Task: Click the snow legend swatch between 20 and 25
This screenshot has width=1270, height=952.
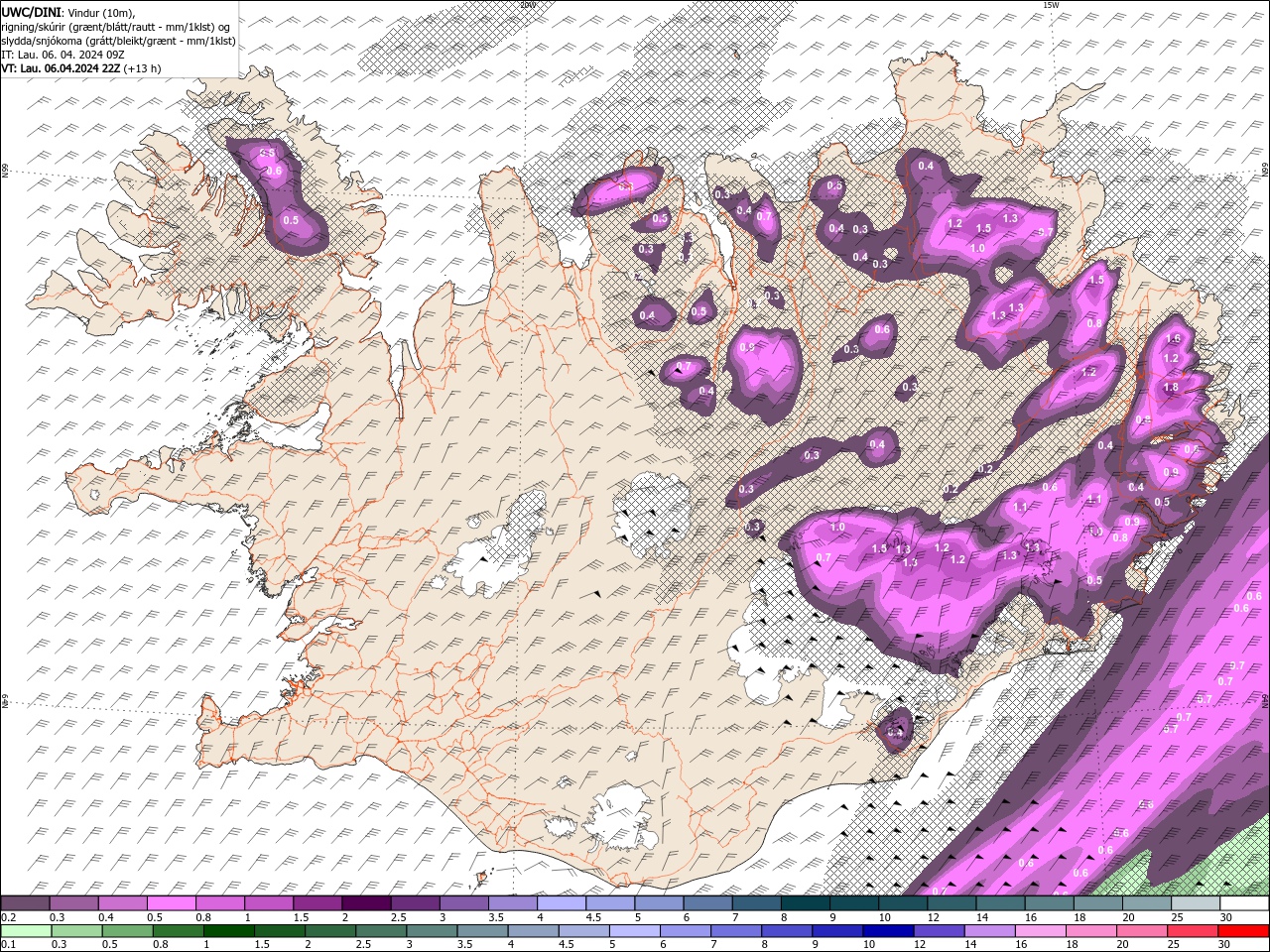Action: pos(1147,903)
